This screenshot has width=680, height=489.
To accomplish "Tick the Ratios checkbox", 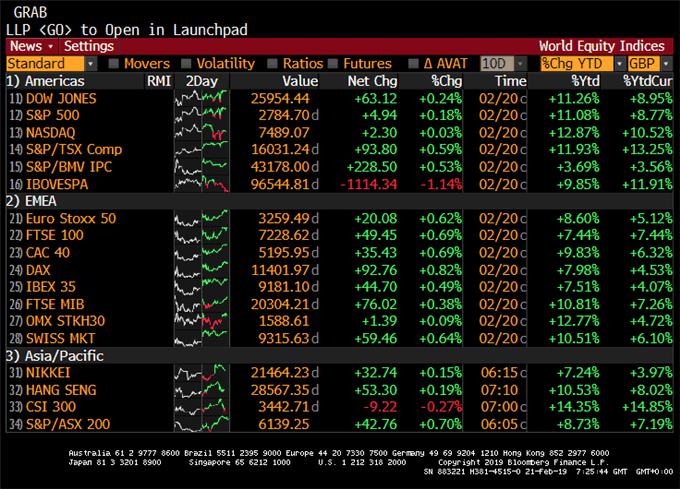I will [272, 64].
